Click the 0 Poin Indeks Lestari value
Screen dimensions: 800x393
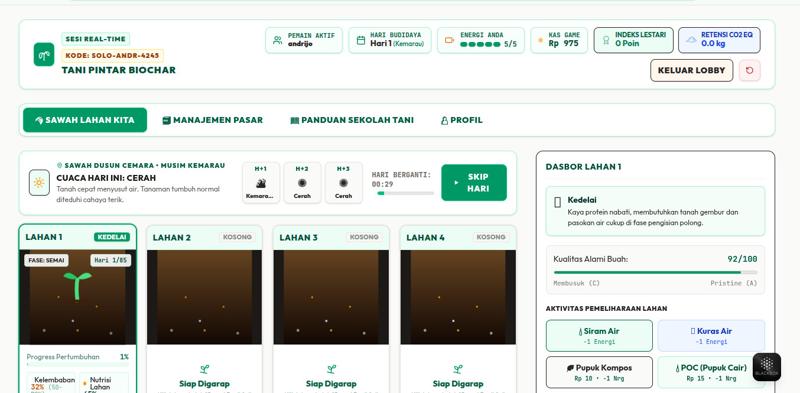[627, 44]
